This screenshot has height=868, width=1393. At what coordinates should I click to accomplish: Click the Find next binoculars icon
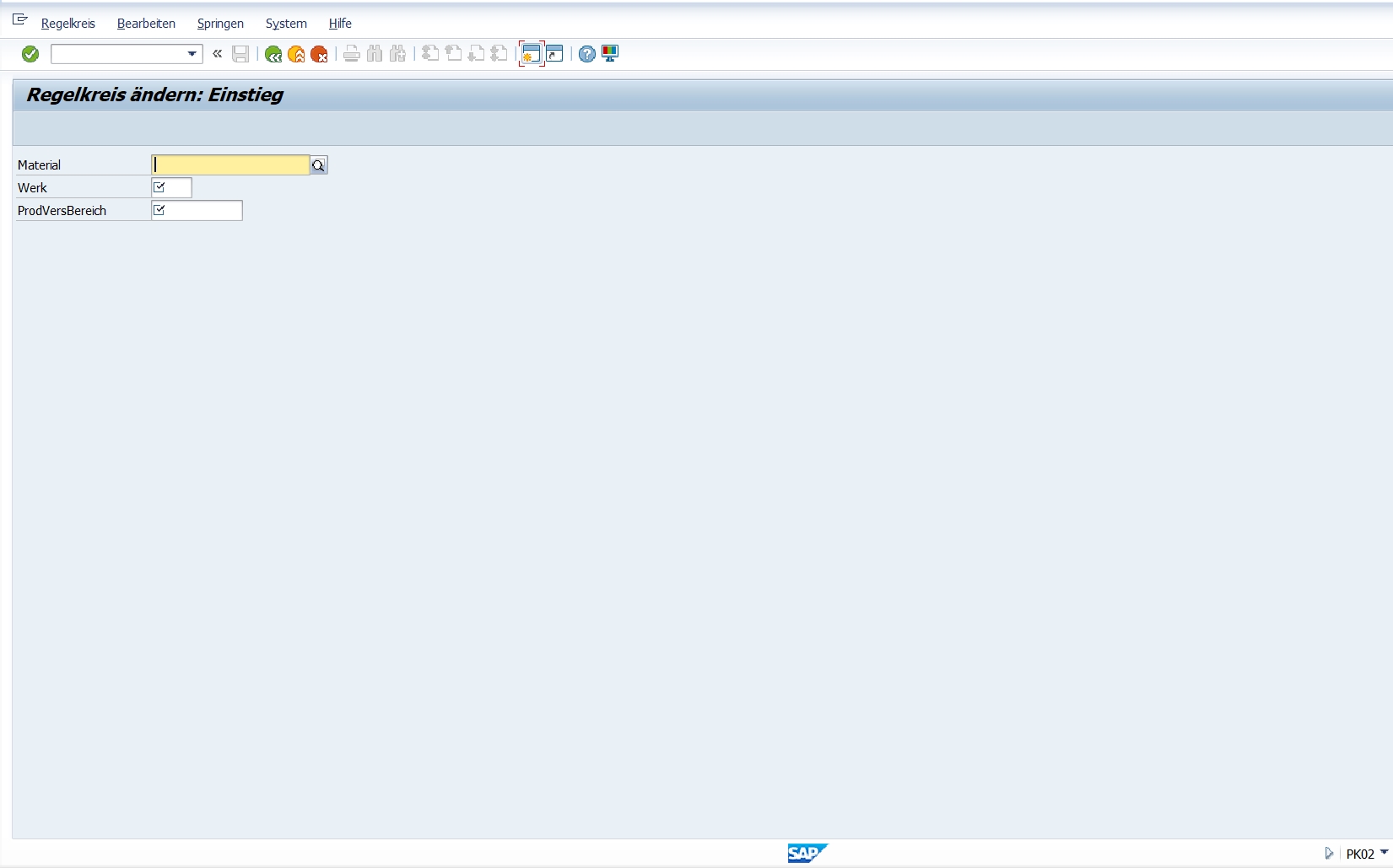pyautogui.click(x=397, y=54)
